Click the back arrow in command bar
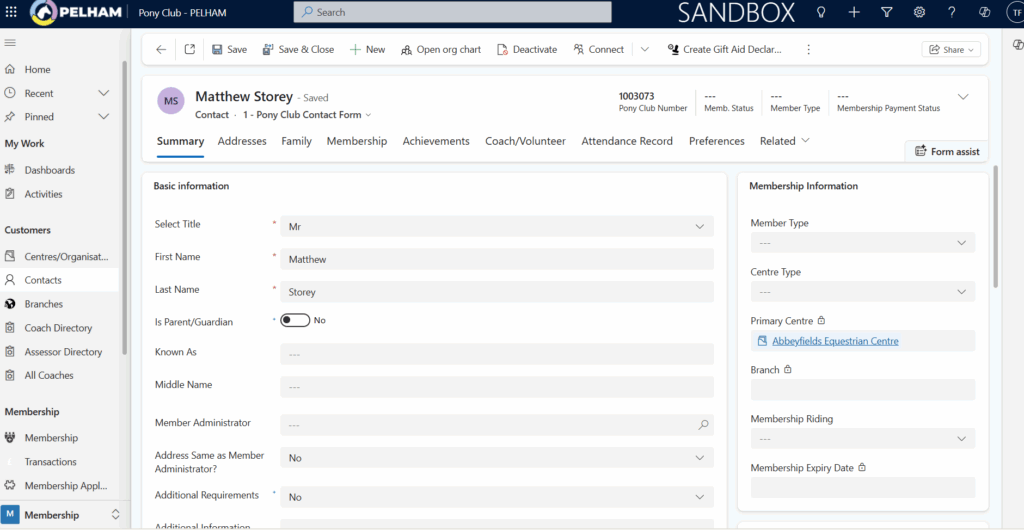Screen dimensions: 1024x530 tap(161, 49)
